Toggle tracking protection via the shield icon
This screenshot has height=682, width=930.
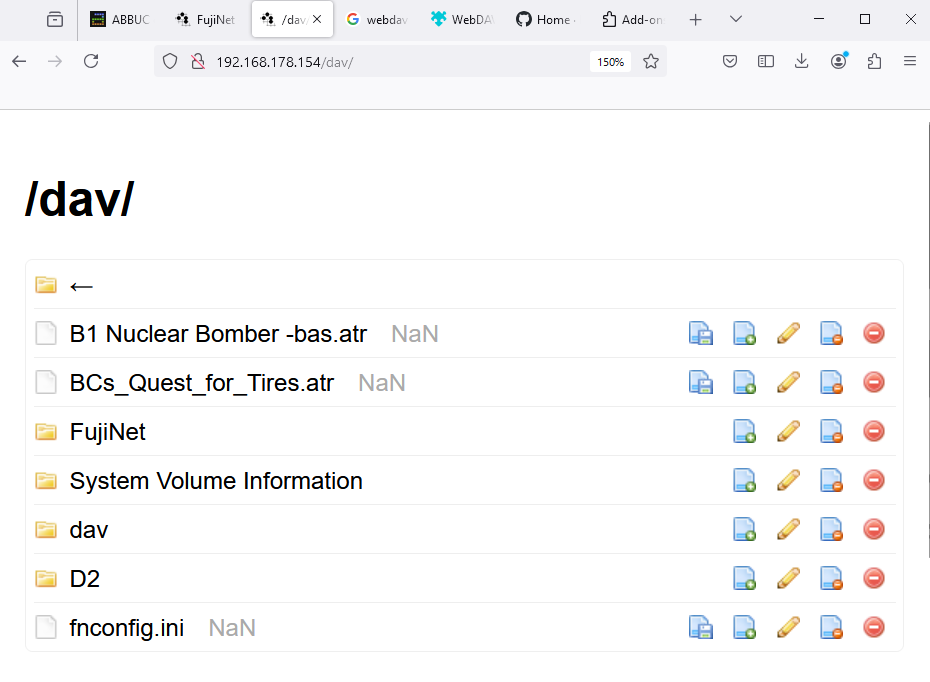[x=170, y=61]
